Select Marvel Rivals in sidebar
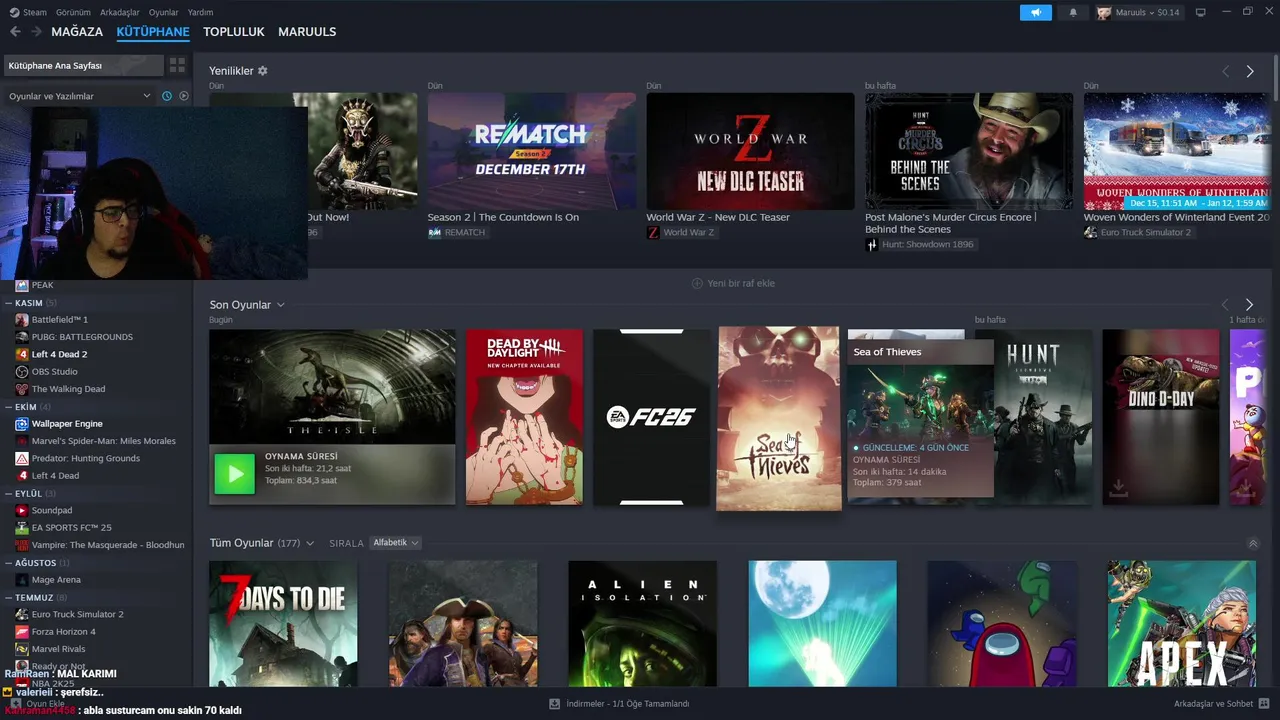 (x=58, y=649)
